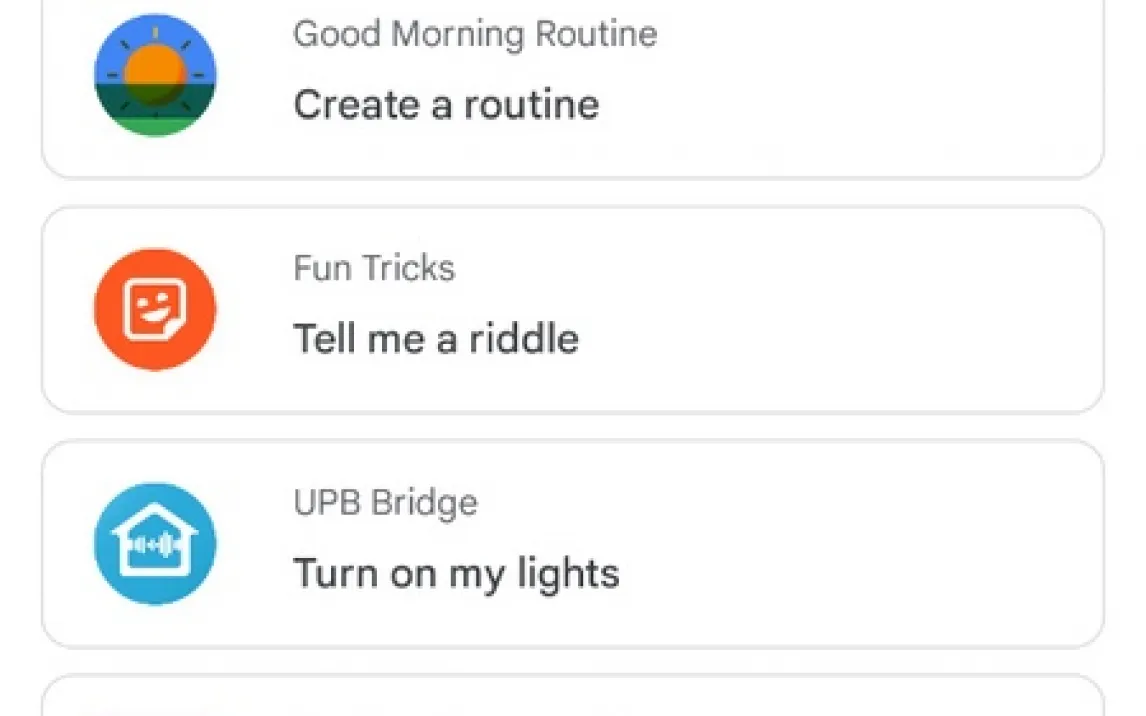Tap the word 'routine' in Create a routine

[530, 104]
